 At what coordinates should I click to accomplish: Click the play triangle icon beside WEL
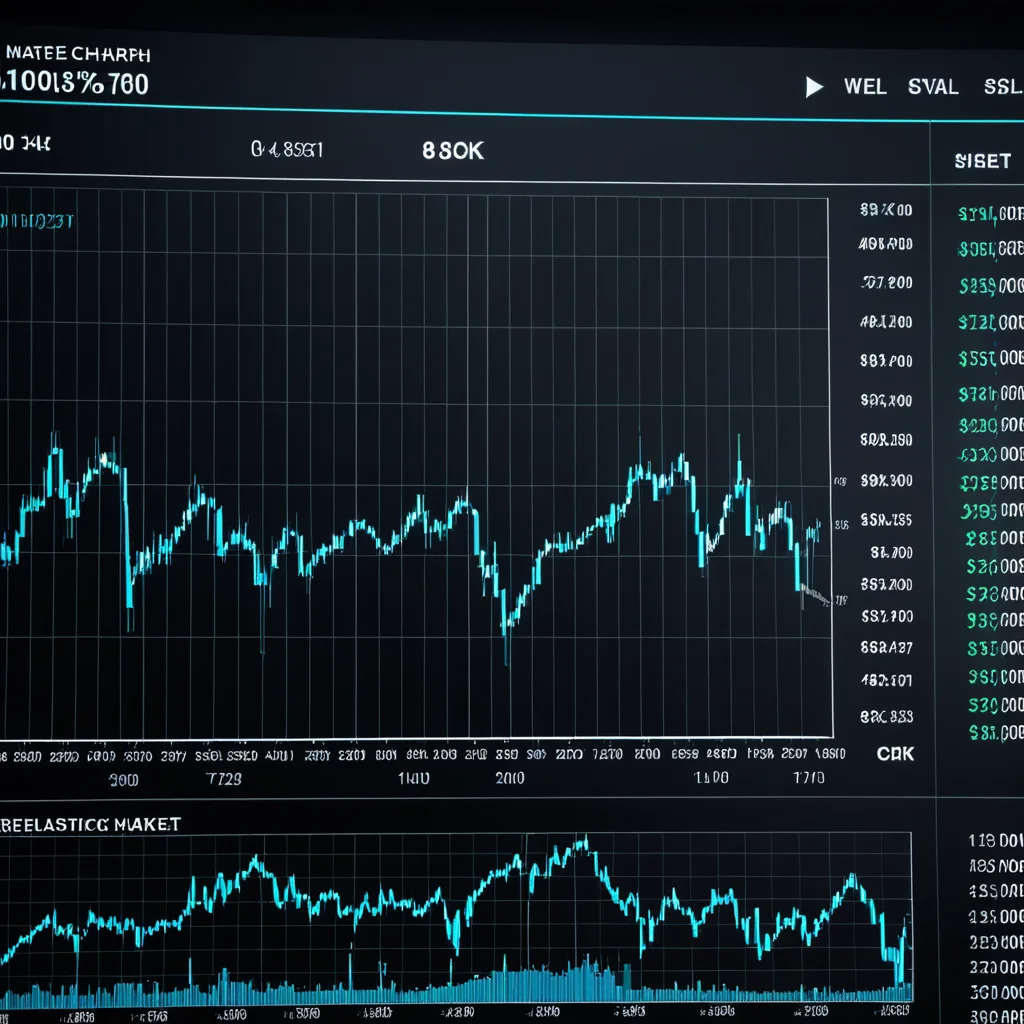pos(814,87)
